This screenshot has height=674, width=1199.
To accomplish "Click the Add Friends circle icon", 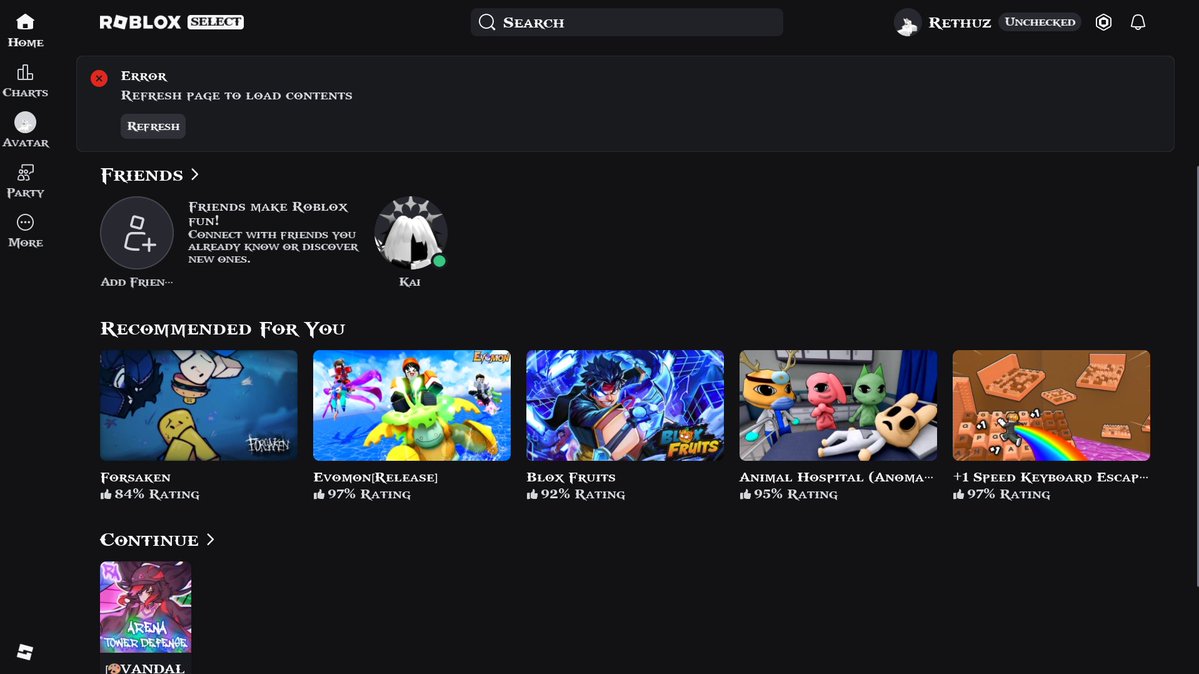I will point(137,233).
